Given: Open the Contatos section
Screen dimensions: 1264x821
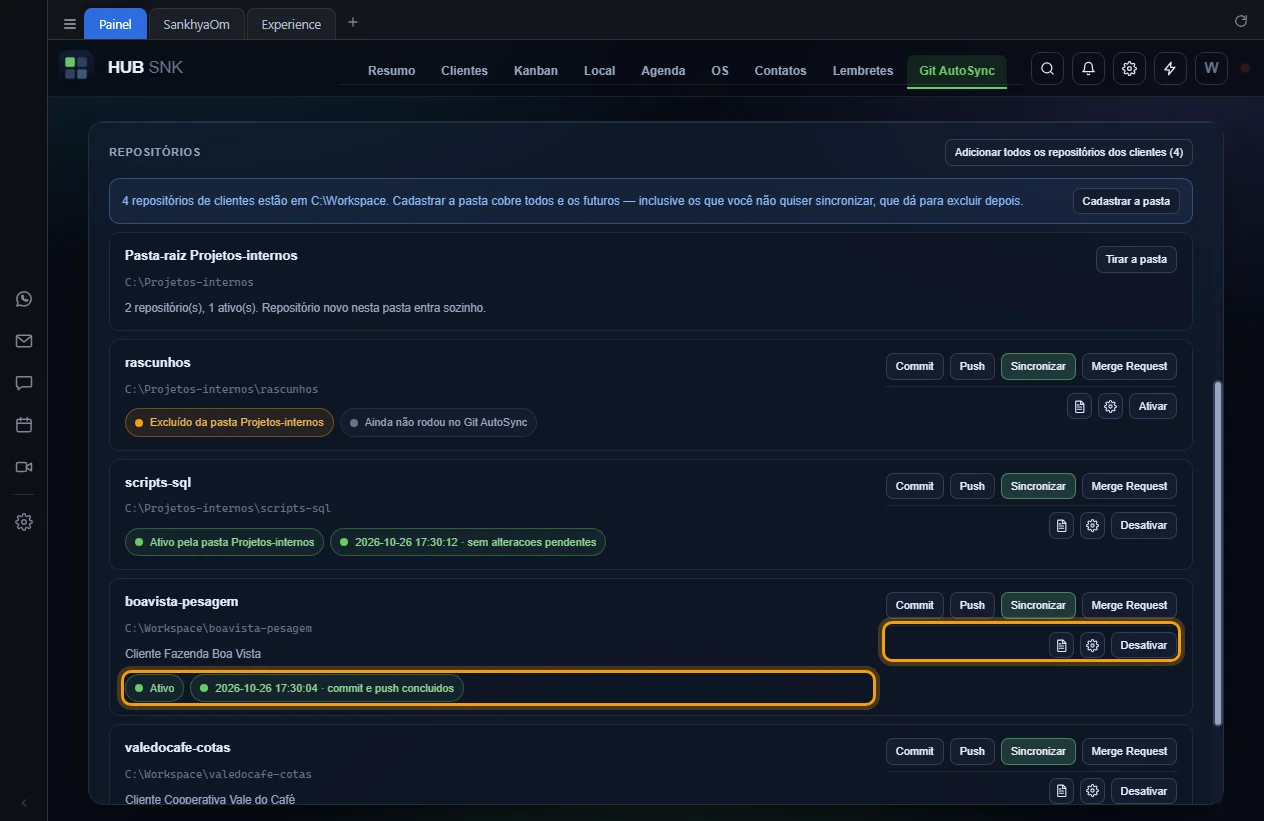Looking at the screenshot, I should point(780,70).
